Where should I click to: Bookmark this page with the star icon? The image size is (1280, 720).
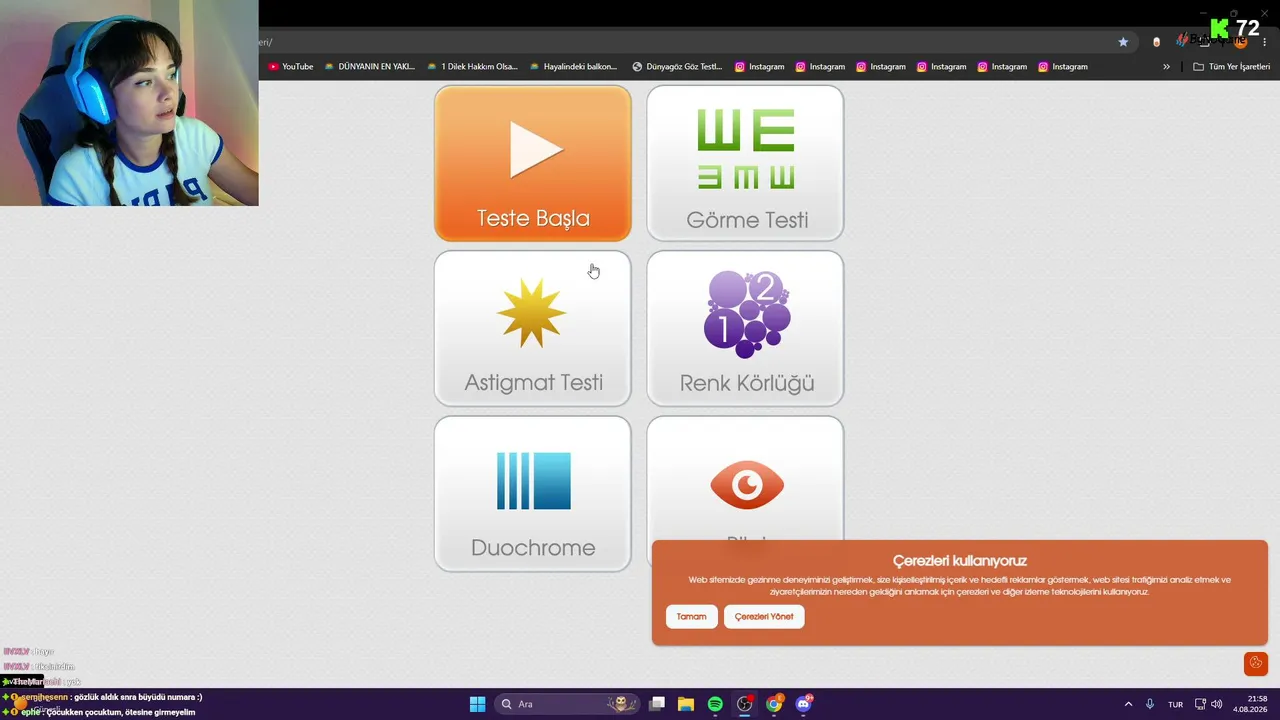(1123, 42)
